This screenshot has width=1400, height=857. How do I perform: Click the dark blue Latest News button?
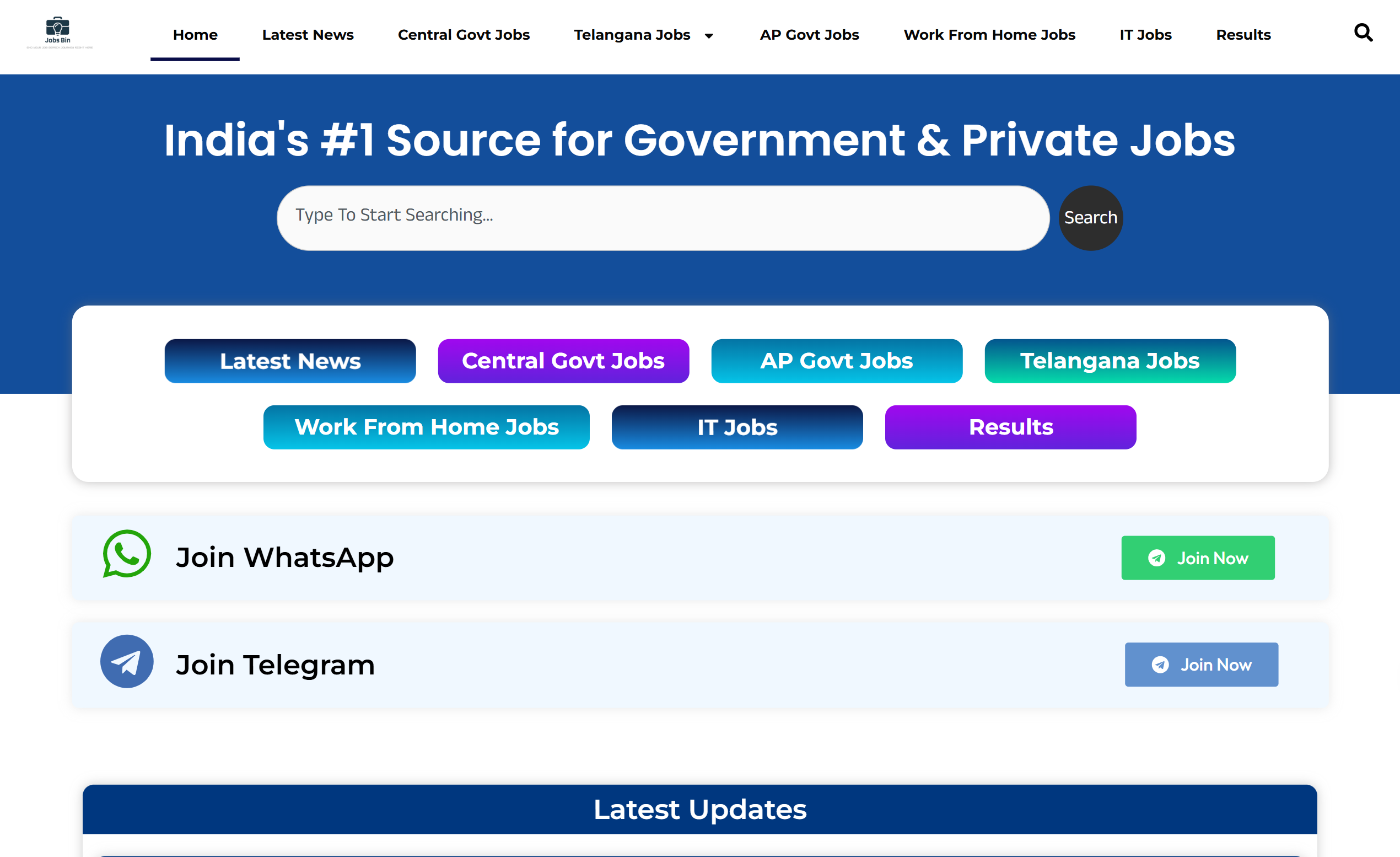290,361
